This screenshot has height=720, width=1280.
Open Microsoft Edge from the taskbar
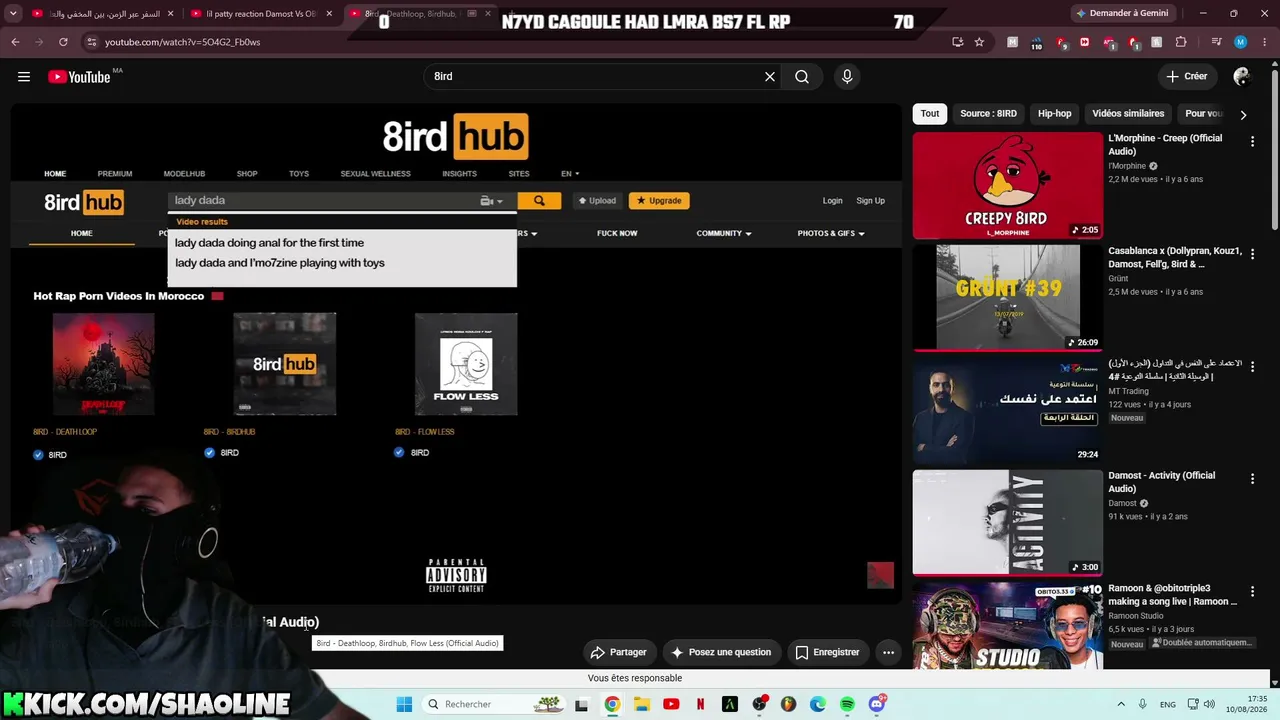(x=818, y=704)
